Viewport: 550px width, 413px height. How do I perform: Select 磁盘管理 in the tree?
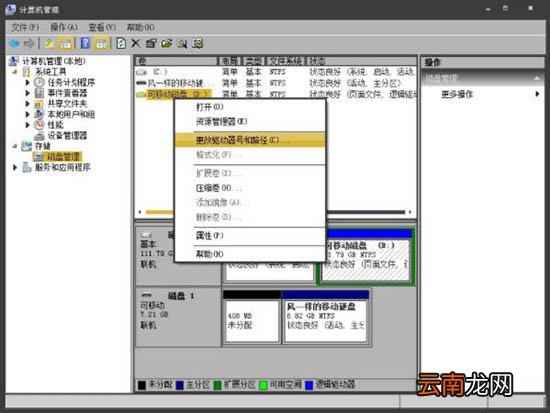tap(63, 156)
